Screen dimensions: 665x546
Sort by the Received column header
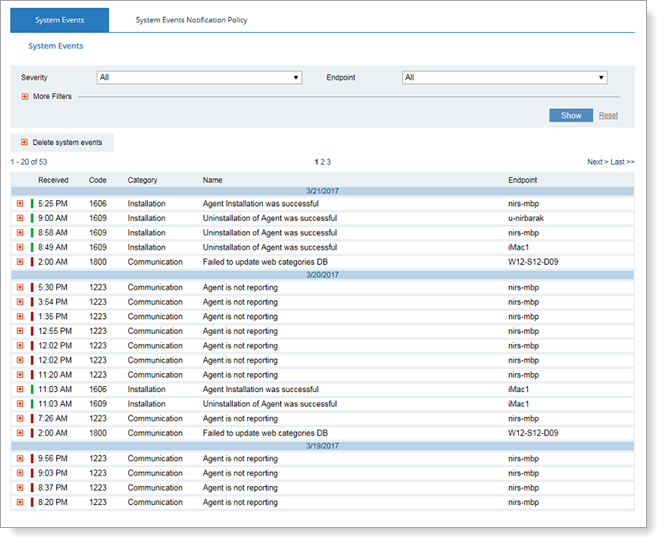53,180
